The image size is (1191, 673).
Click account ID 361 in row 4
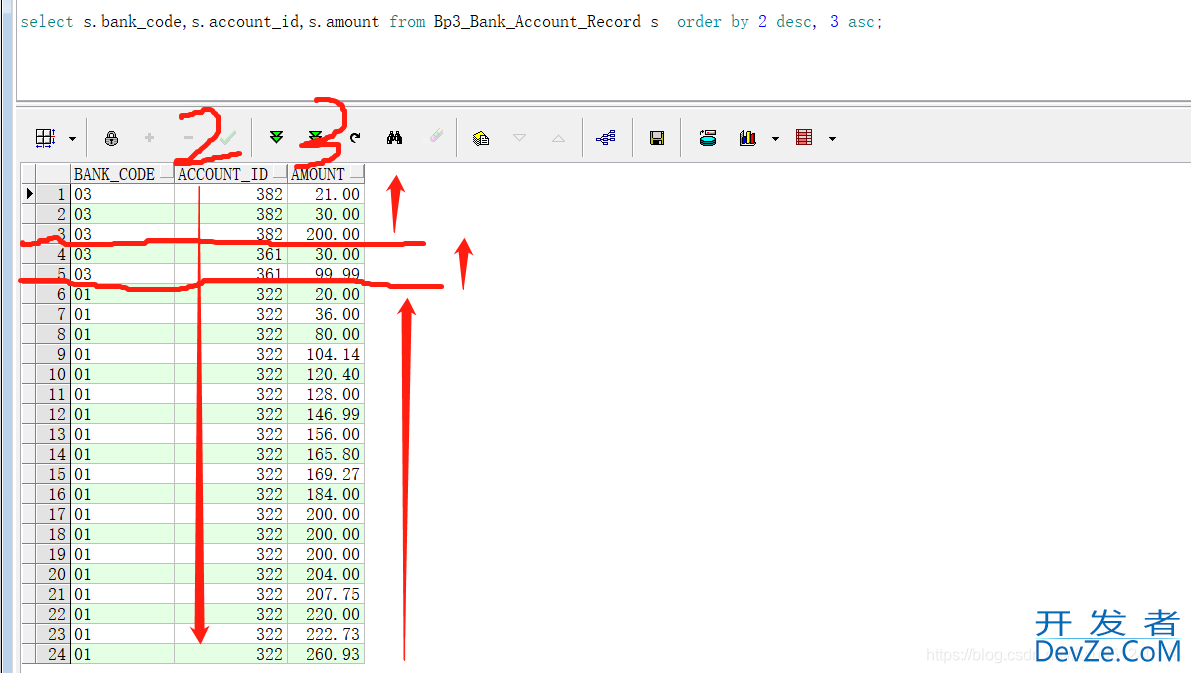click(x=231, y=254)
